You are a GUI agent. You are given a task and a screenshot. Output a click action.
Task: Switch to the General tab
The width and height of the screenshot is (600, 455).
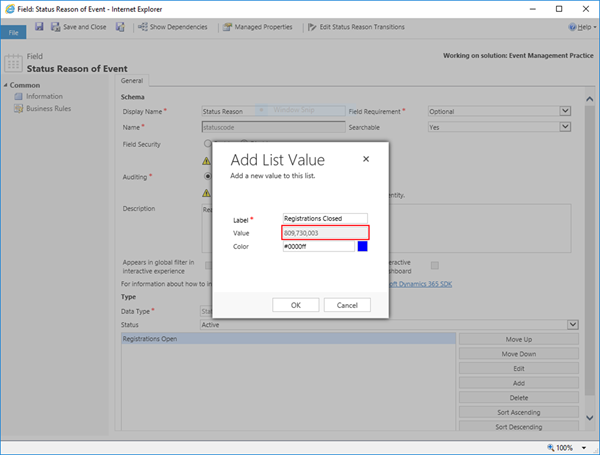[132, 80]
